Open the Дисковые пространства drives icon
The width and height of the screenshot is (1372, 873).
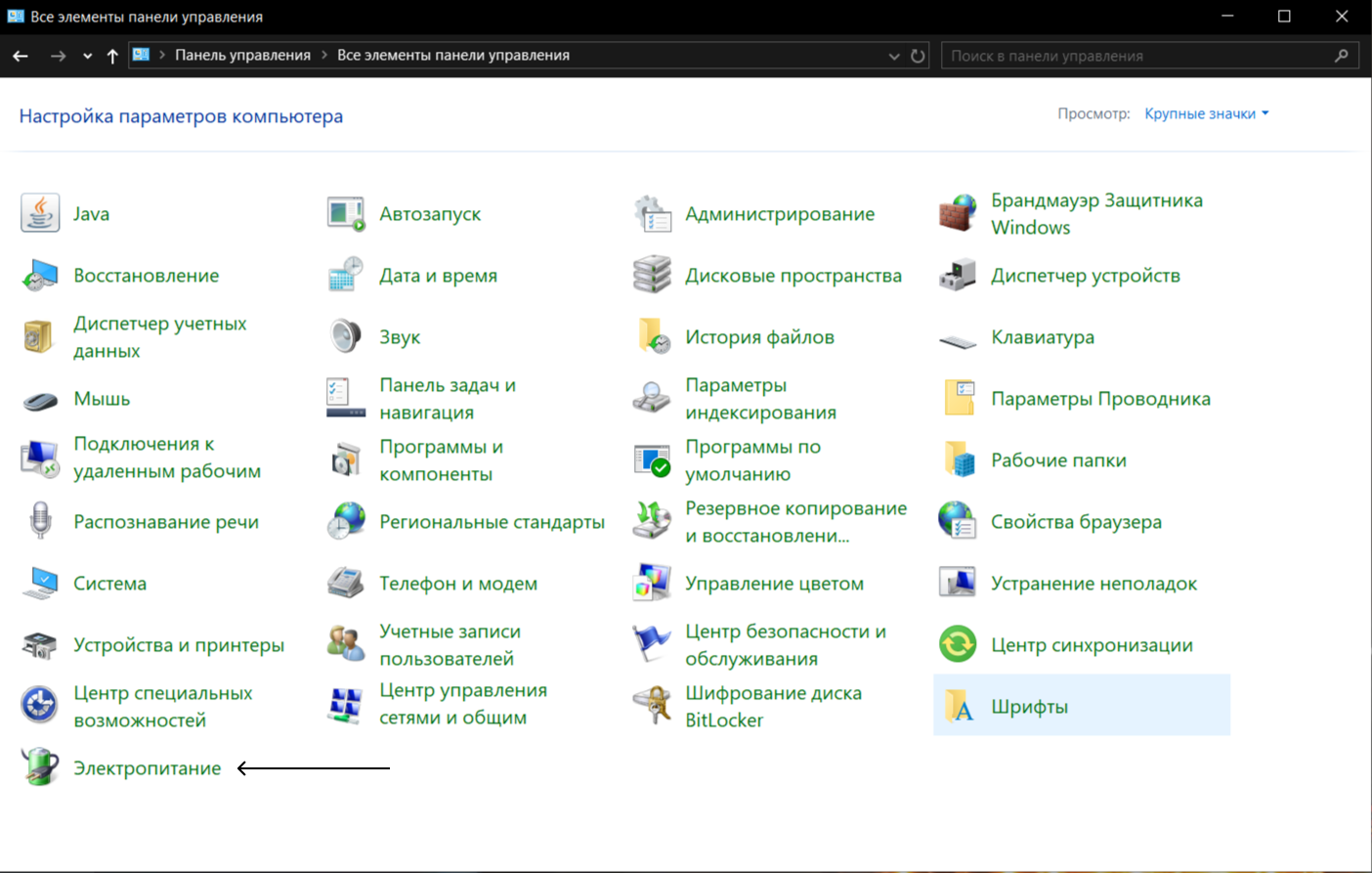pos(652,276)
